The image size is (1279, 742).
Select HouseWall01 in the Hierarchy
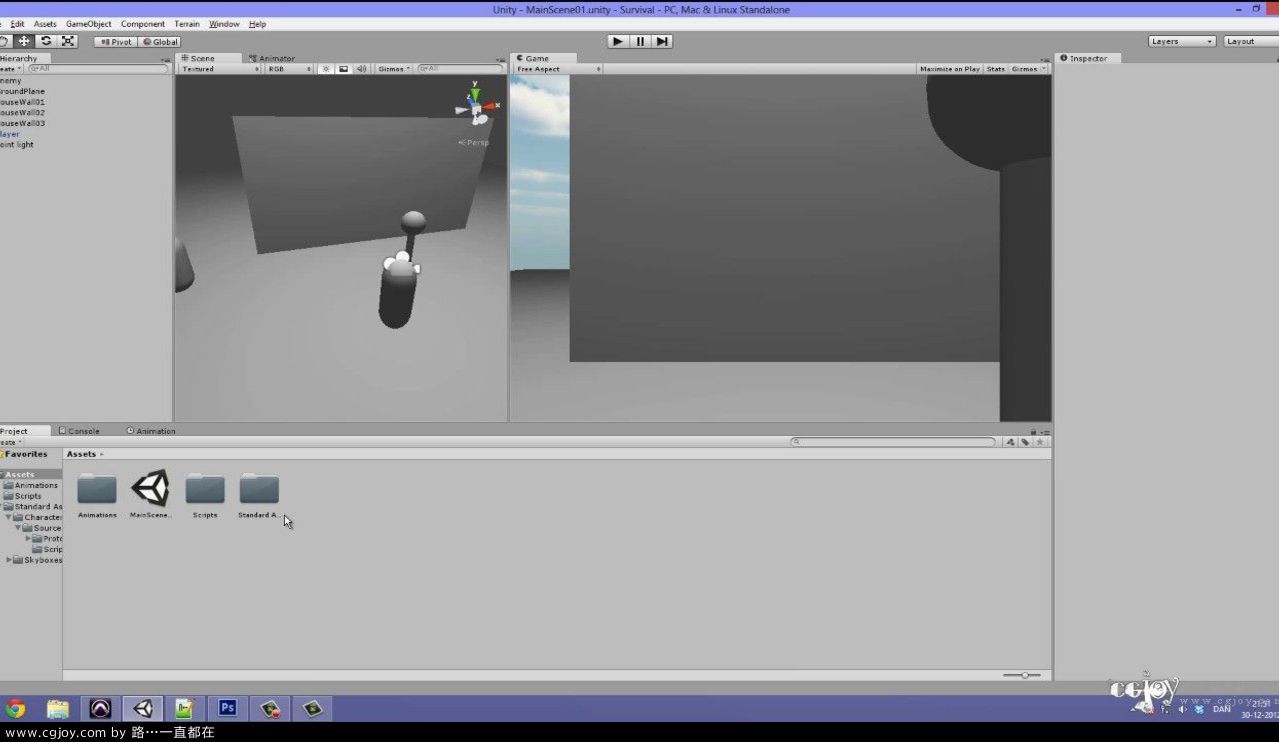tap(22, 102)
